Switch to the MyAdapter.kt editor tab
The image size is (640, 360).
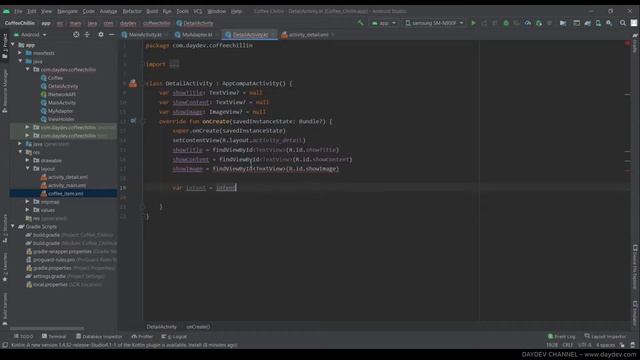[196, 35]
